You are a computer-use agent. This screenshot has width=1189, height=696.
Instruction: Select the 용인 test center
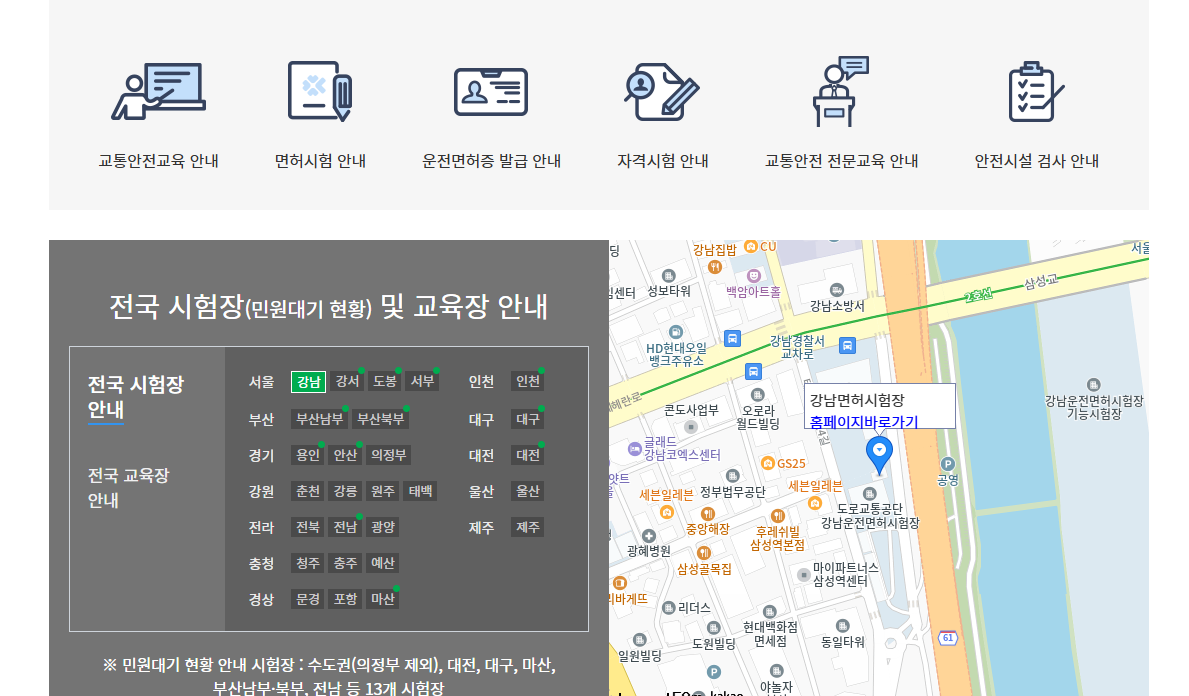click(x=308, y=455)
